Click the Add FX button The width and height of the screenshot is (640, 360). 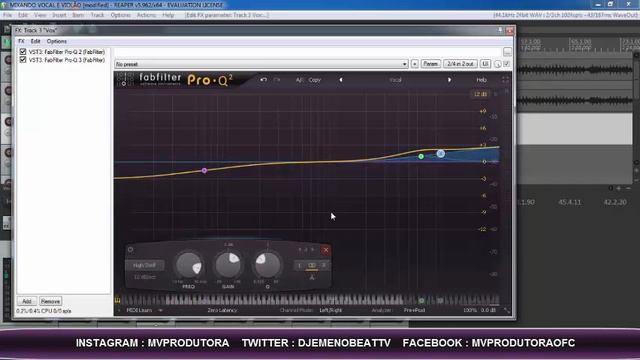pyautogui.click(x=27, y=301)
